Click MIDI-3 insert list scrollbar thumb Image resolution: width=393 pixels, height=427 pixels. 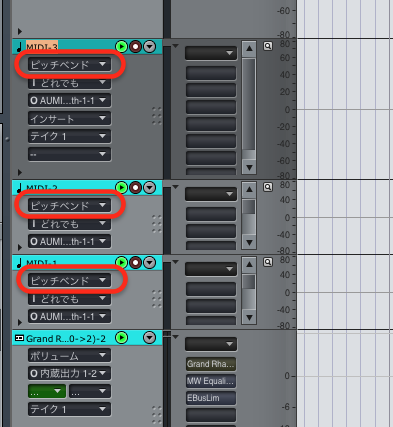click(249, 104)
